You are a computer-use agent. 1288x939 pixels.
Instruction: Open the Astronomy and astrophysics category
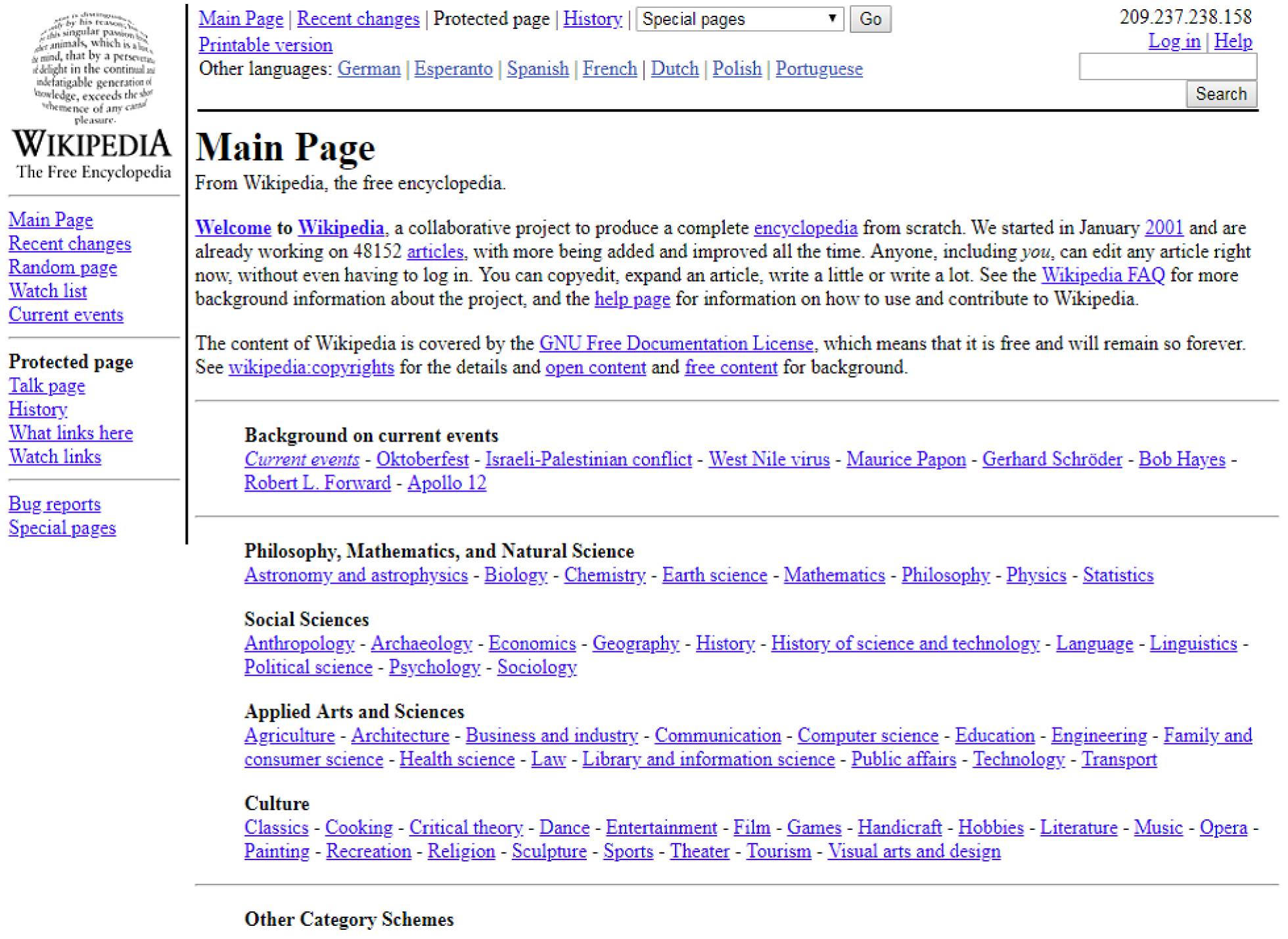point(357,575)
